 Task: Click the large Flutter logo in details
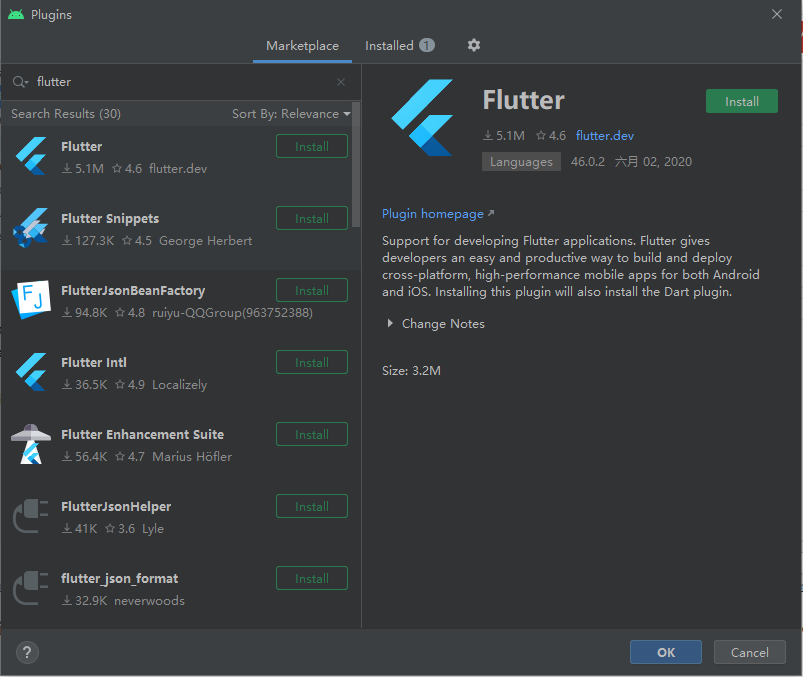tap(422, 117)
